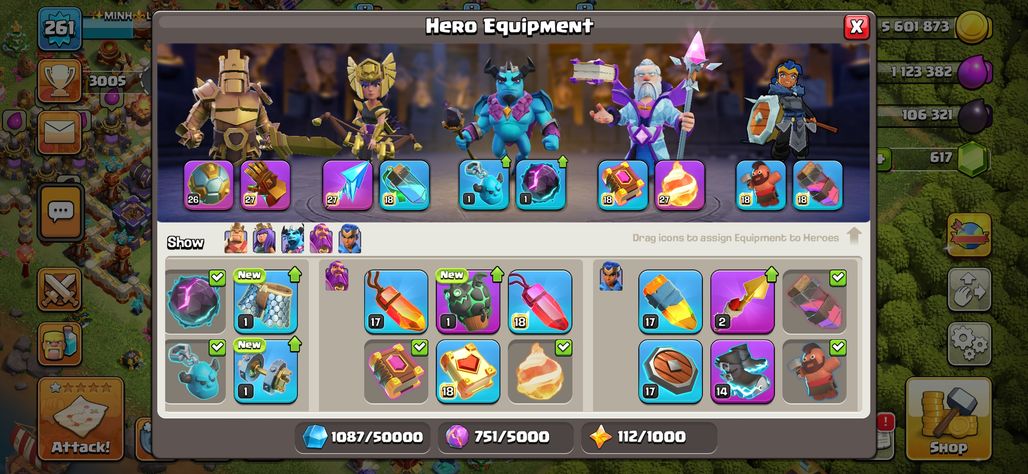
Task: Open the Shop button
Action: click(947, 419)
